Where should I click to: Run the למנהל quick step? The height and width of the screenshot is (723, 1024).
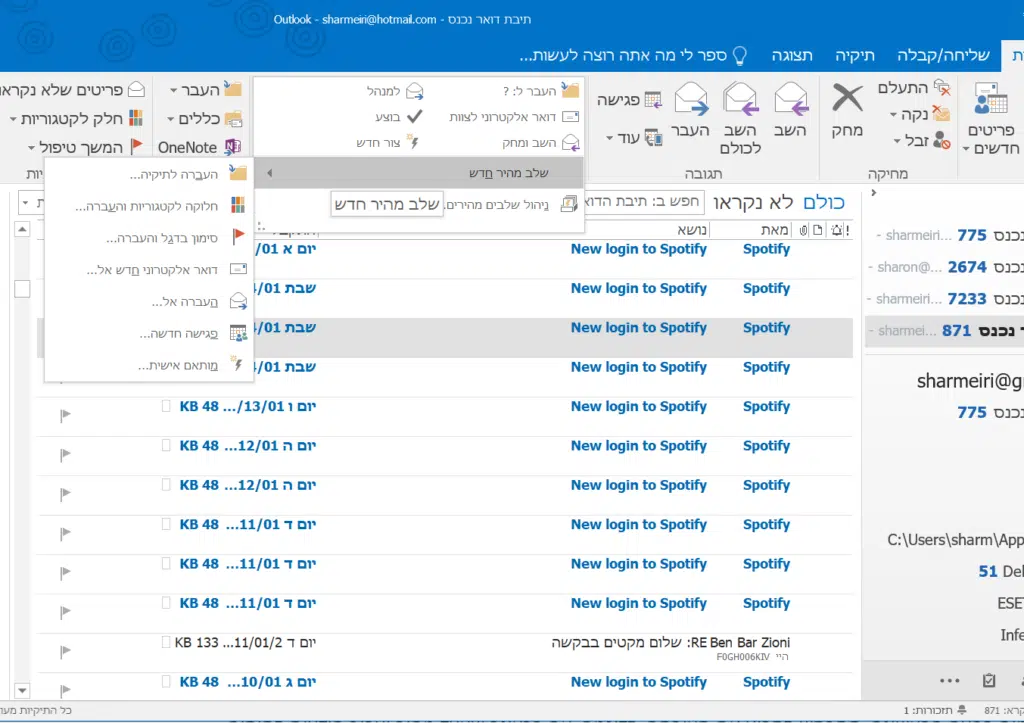click(x=395, y=91)
